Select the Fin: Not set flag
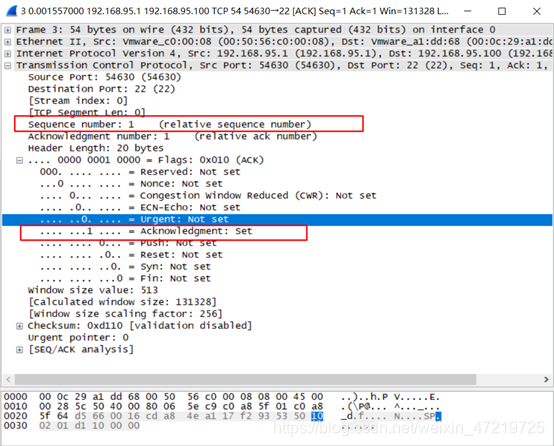This screenshot has width=554, height=446. (x=125, y=278)
